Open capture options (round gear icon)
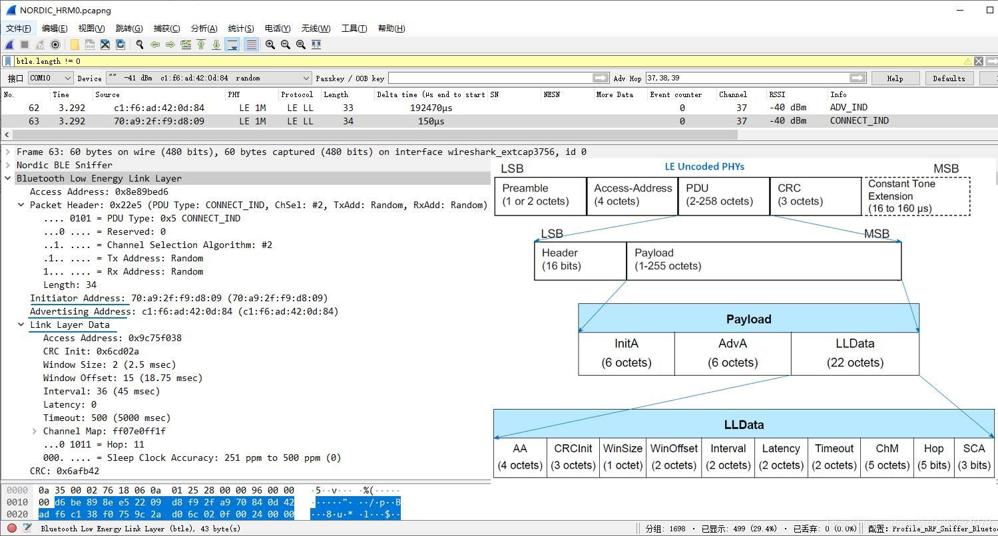 (x=55, y=45)
